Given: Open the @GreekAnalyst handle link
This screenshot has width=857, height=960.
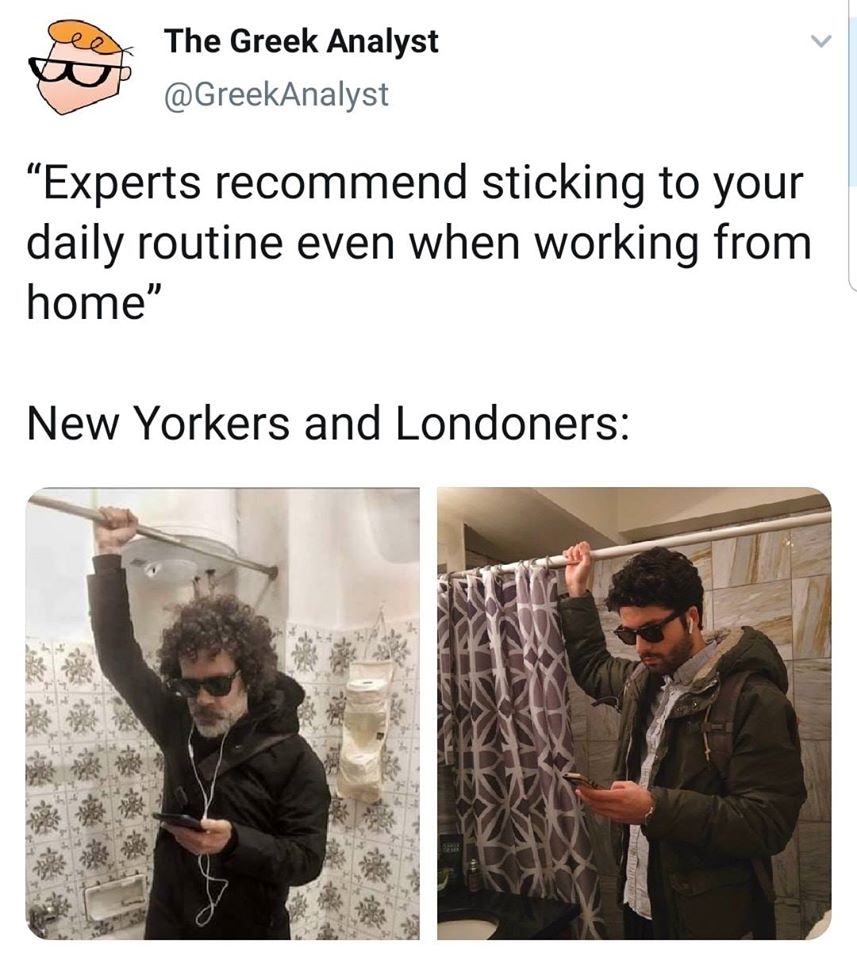Looking at the screenshot, I should pos(275,94).
